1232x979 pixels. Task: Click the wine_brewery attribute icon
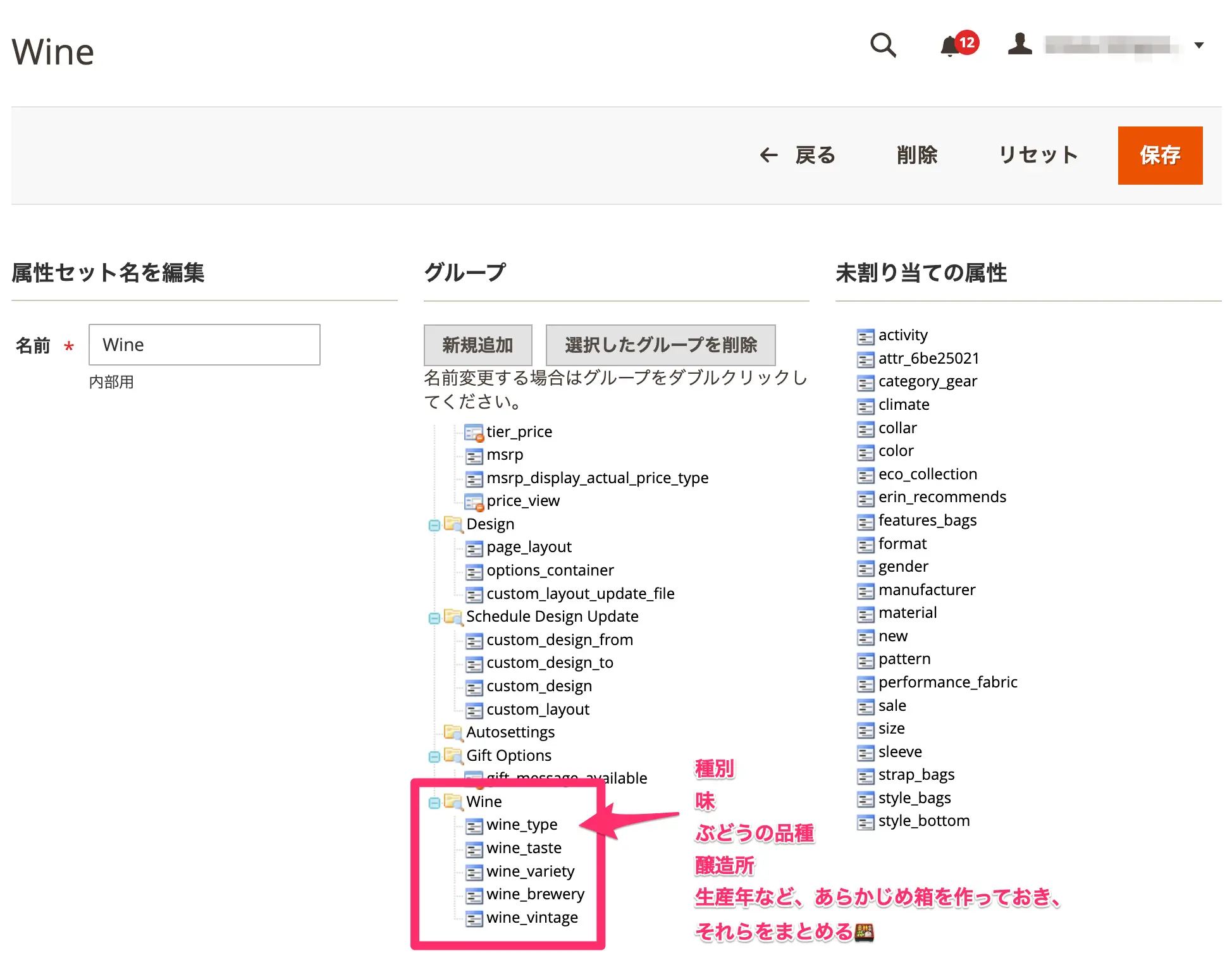tap(476, 894)
